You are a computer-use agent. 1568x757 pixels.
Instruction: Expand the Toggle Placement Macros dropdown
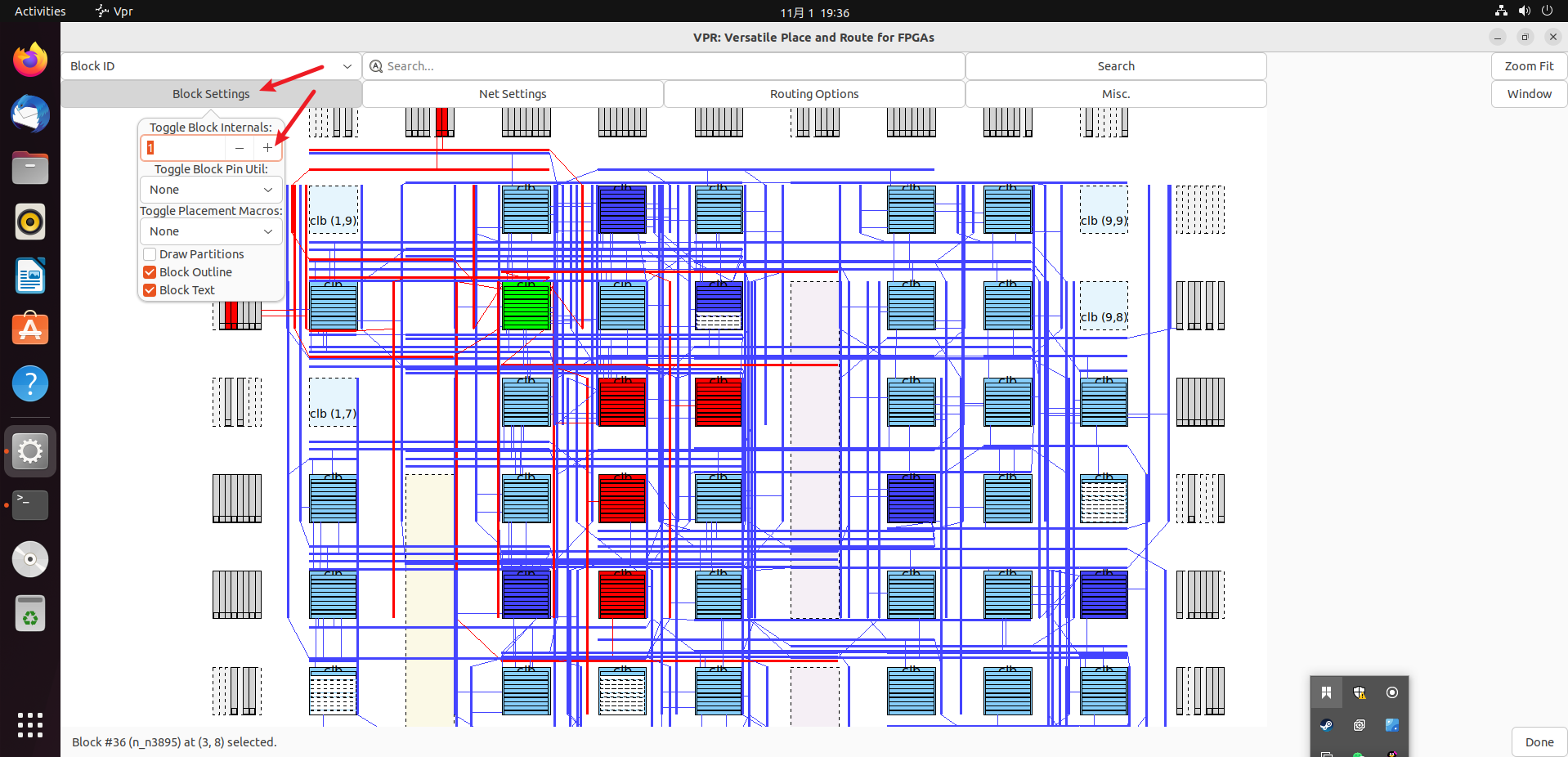click(x=211, y=231)
